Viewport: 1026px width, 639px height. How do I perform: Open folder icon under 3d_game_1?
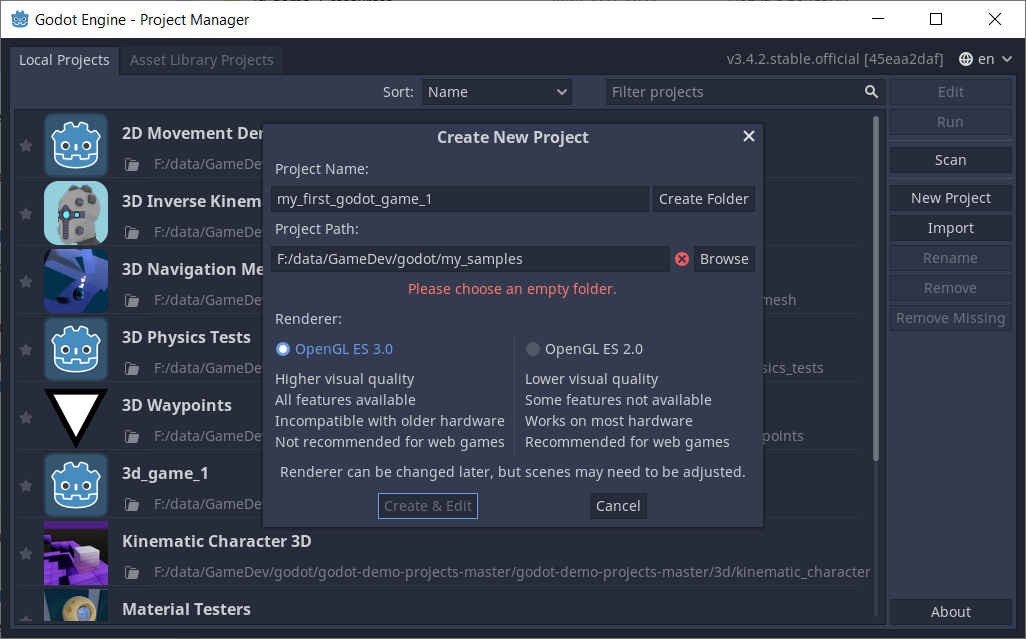pos(132,504)
